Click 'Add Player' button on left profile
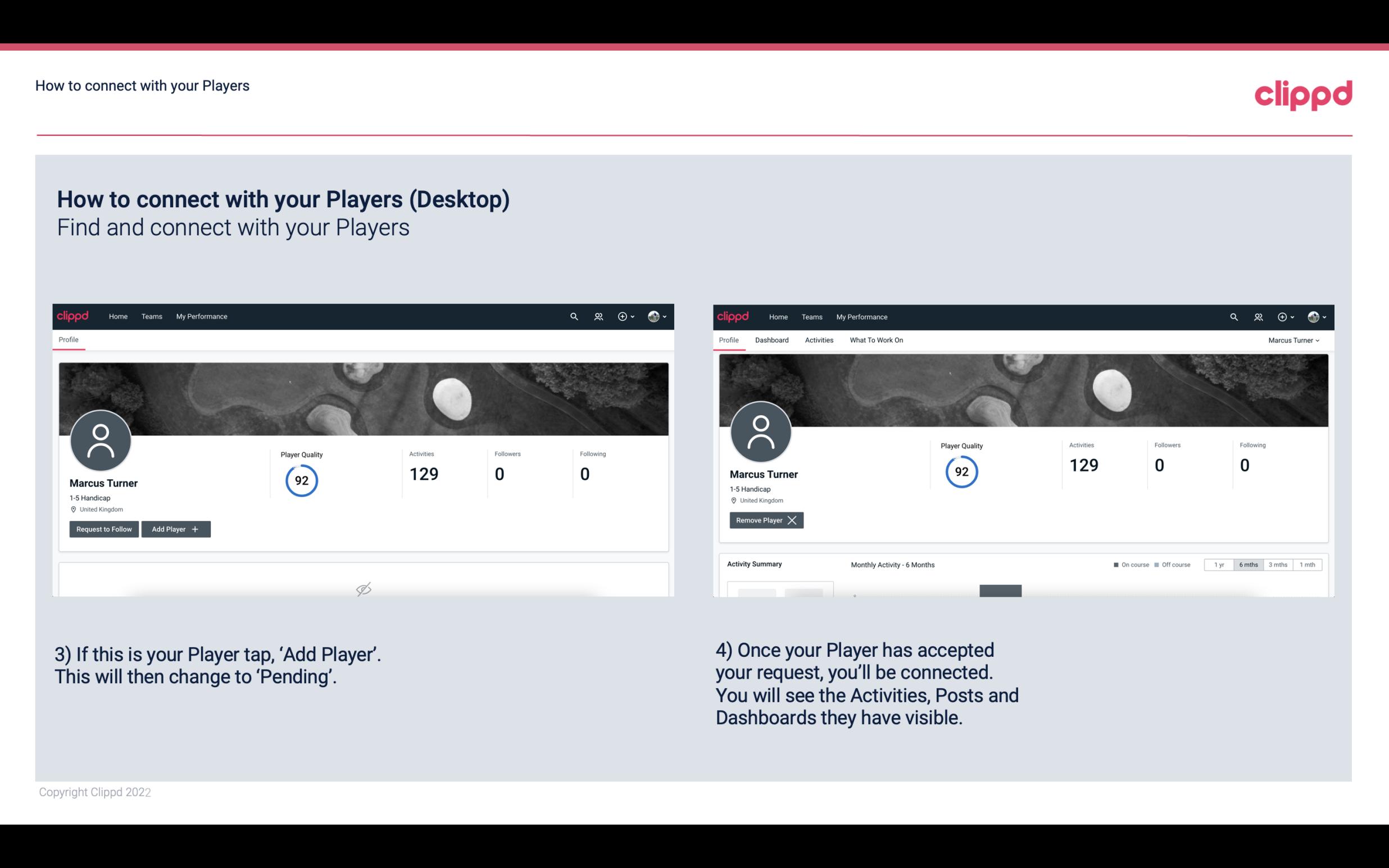 pos(175,528)
